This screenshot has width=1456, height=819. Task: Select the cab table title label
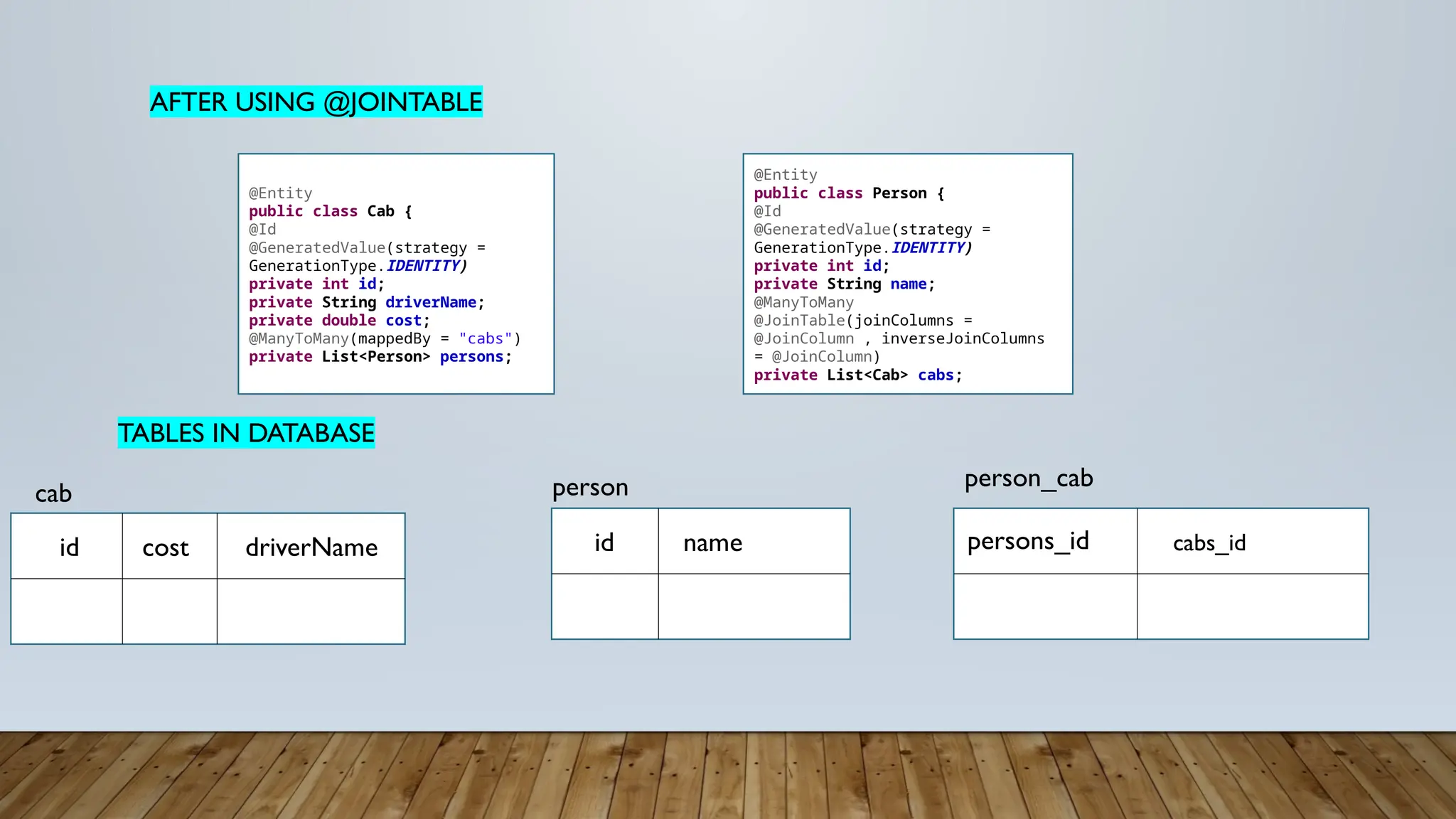[x=53, y=493]
